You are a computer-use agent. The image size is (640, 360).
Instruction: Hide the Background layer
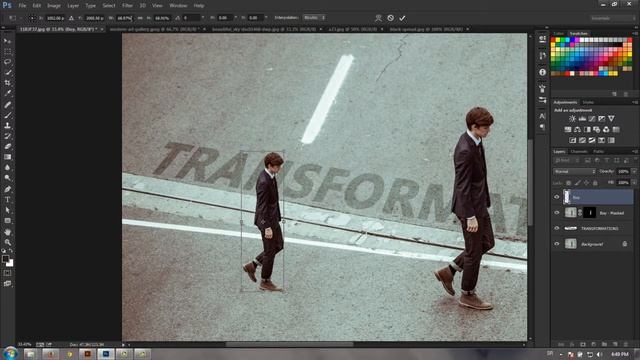pyautogui.click(x=556, y=244)
